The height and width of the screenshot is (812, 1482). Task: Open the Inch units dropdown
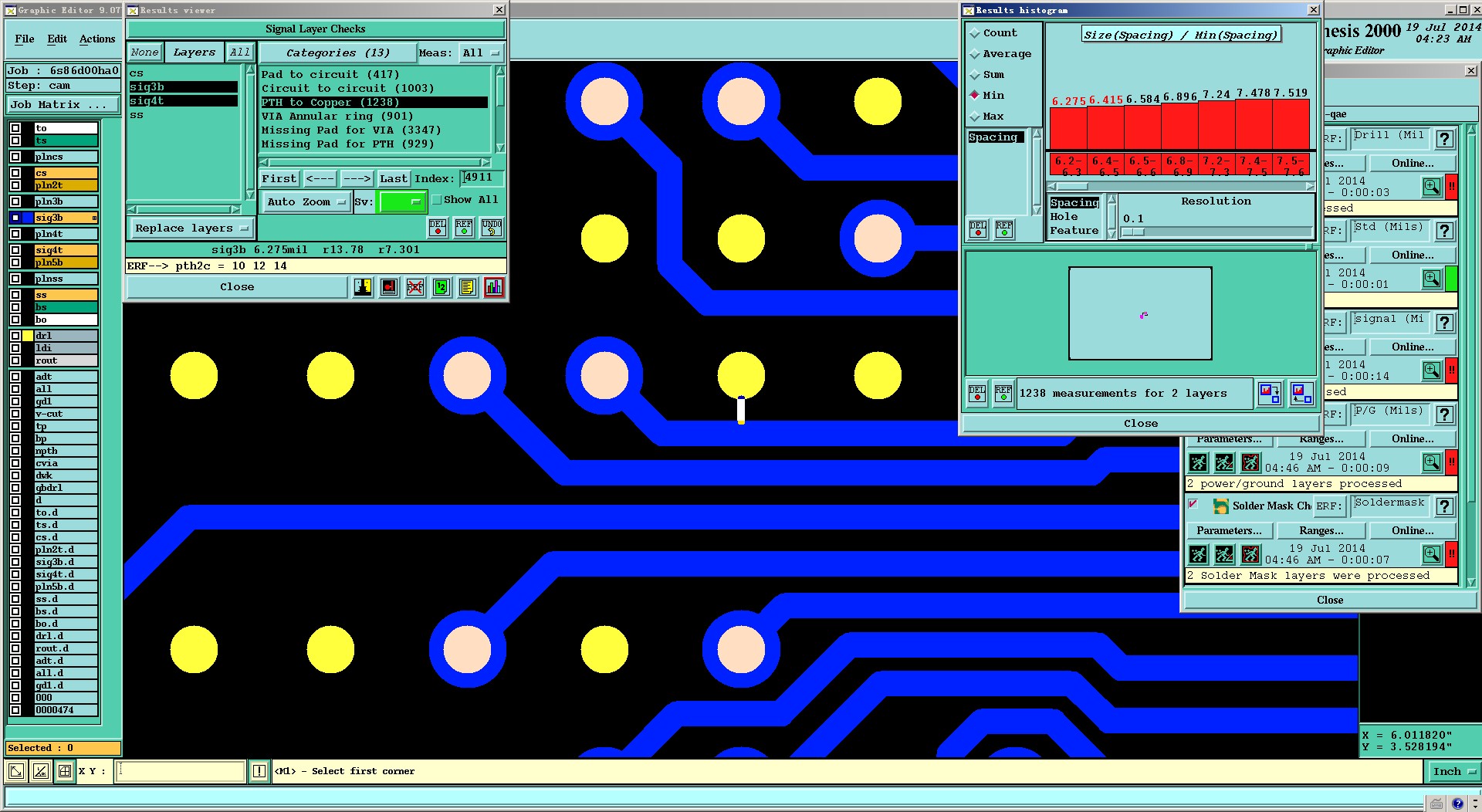pos(1453,771)
